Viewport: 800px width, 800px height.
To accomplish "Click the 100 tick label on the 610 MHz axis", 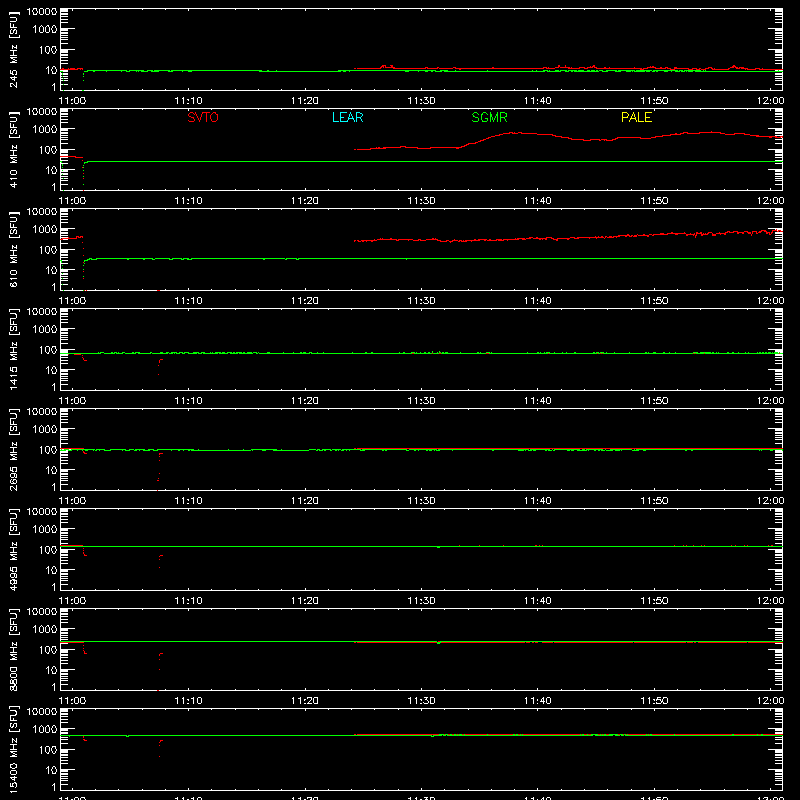I will tap(48, 250).
